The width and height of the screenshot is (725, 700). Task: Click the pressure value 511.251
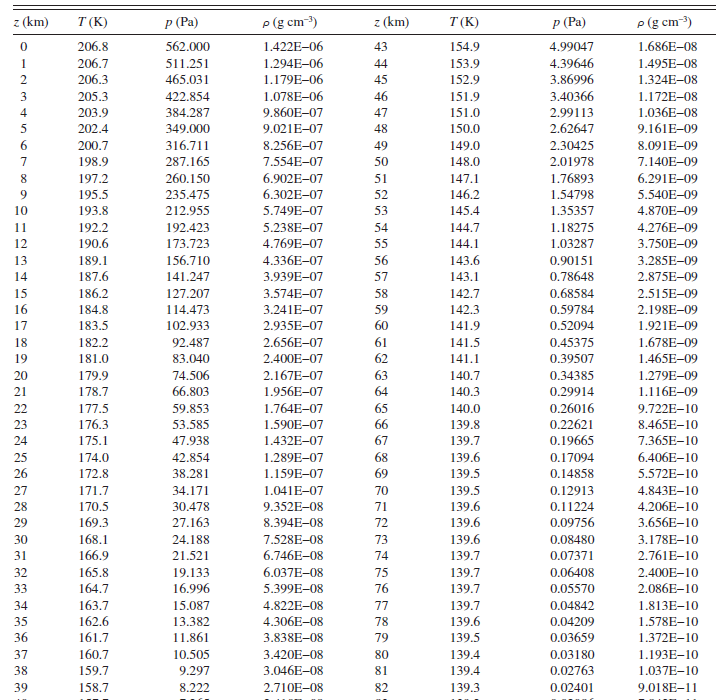[x=188, y=63]
